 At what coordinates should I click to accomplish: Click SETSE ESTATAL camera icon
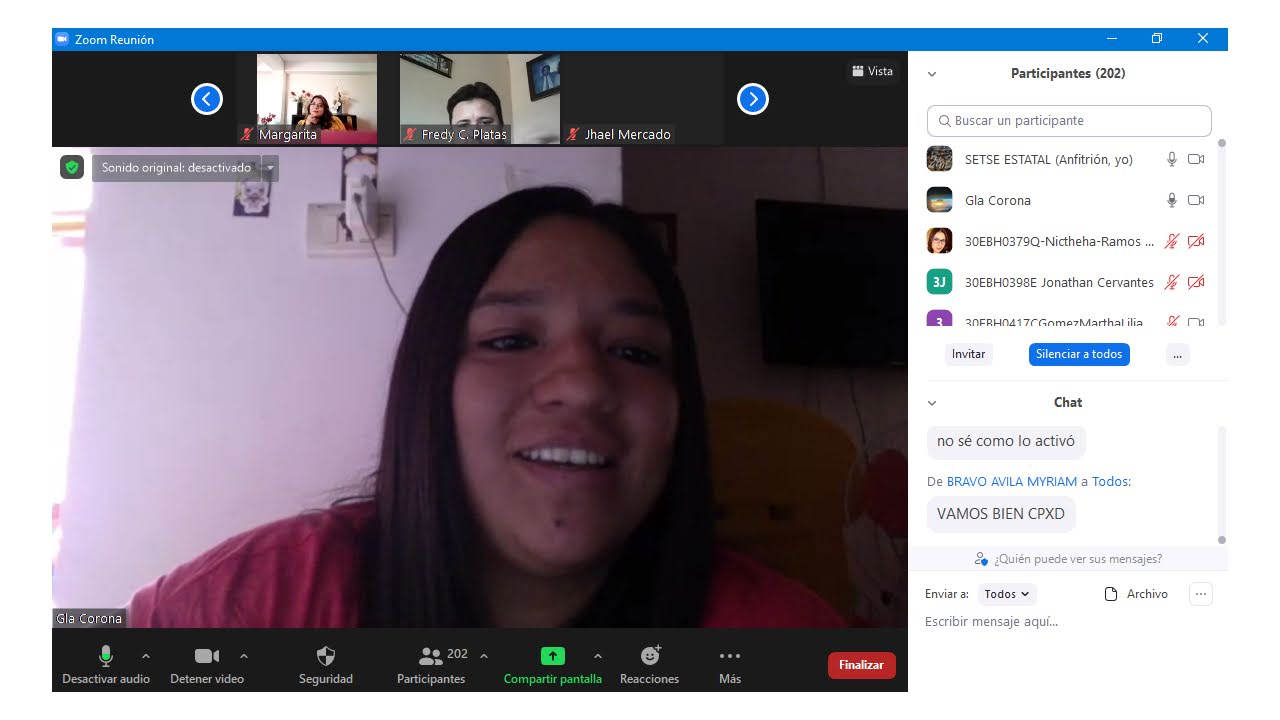pos(1196,159)
